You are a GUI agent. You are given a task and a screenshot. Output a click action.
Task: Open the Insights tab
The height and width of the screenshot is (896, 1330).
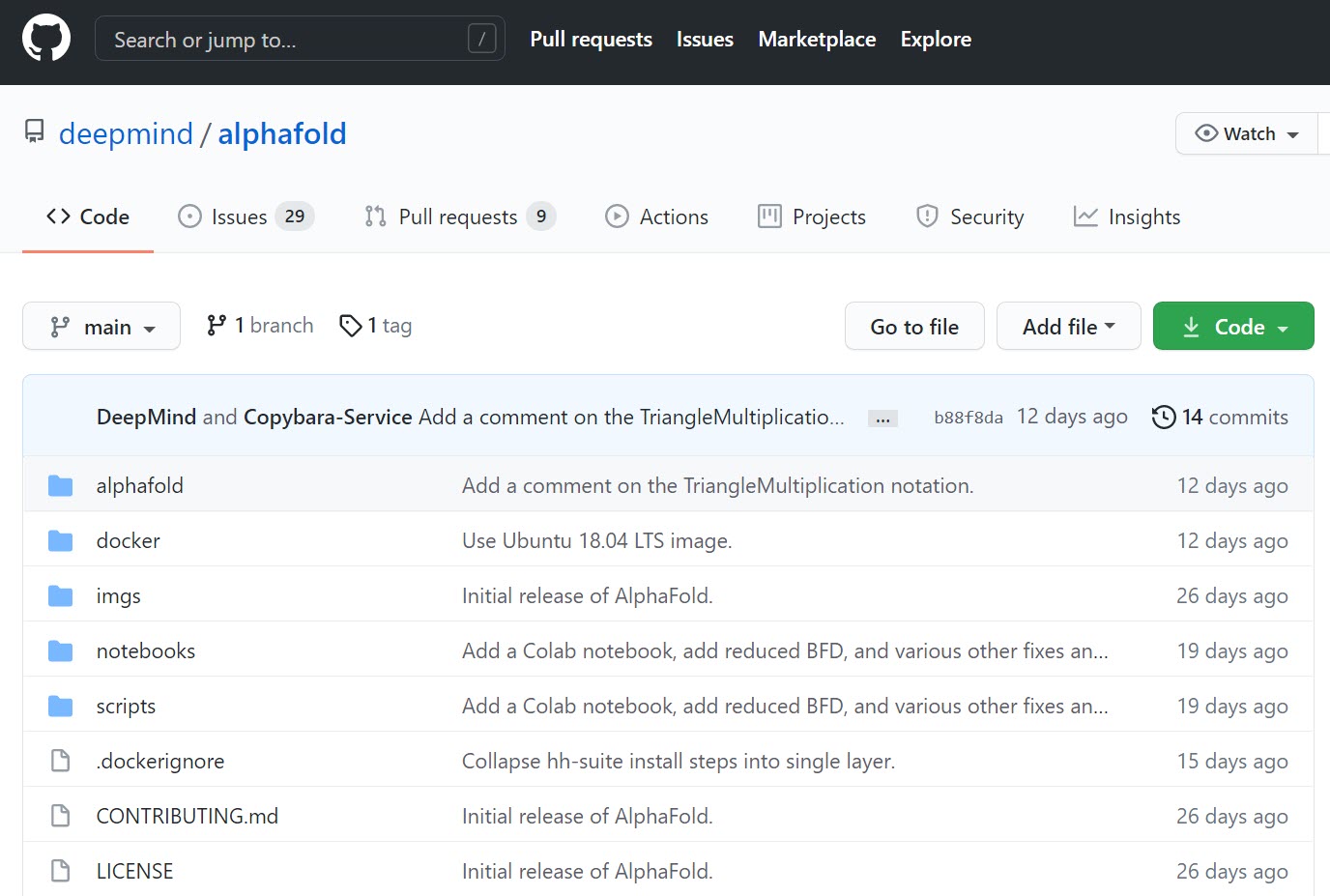pos(1127,217)
